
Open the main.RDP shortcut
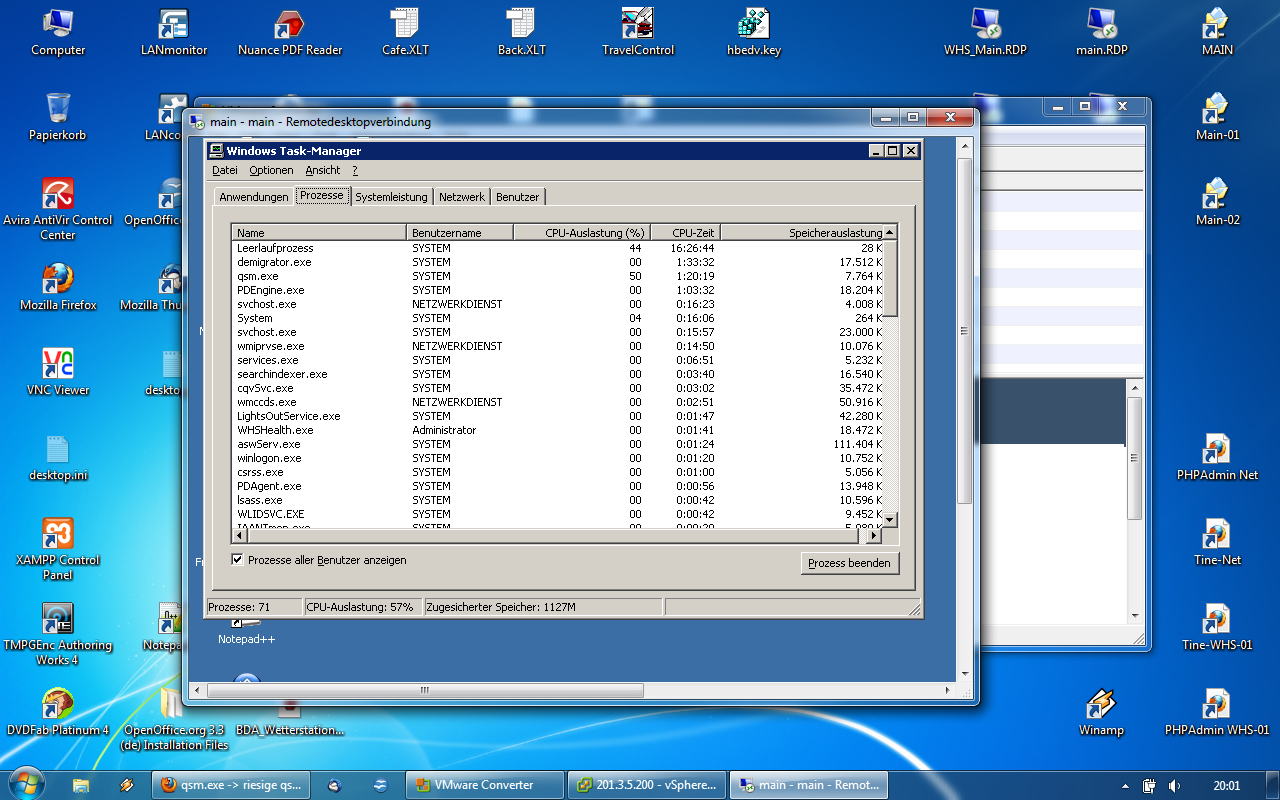1101,32
